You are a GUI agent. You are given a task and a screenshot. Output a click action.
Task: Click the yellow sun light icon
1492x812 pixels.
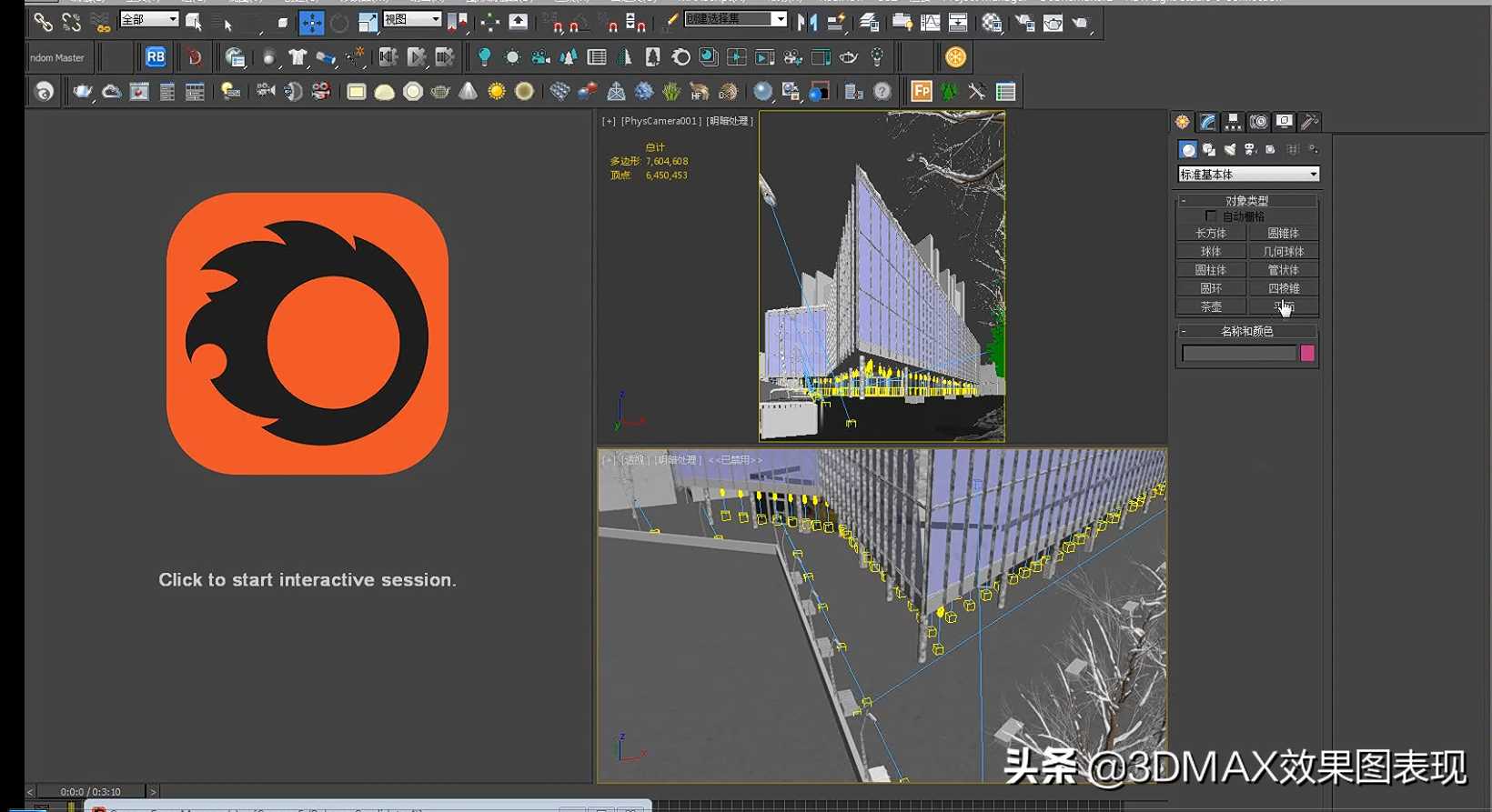point(497,91)
